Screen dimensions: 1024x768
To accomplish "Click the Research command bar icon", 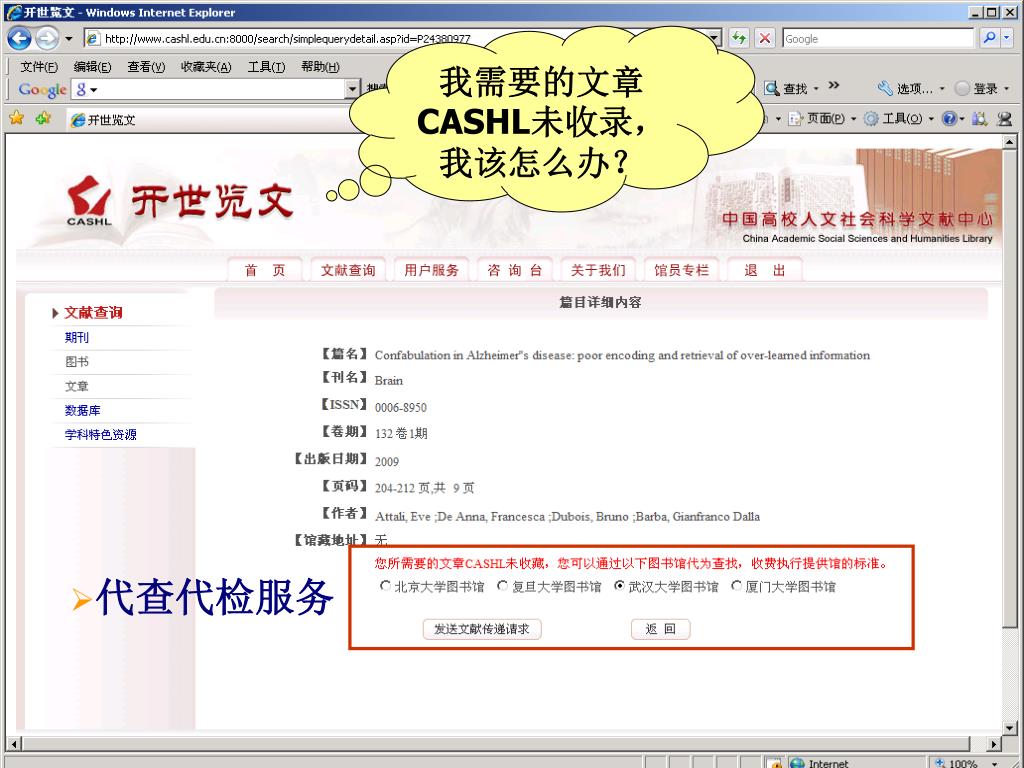I will click(979, 119).
